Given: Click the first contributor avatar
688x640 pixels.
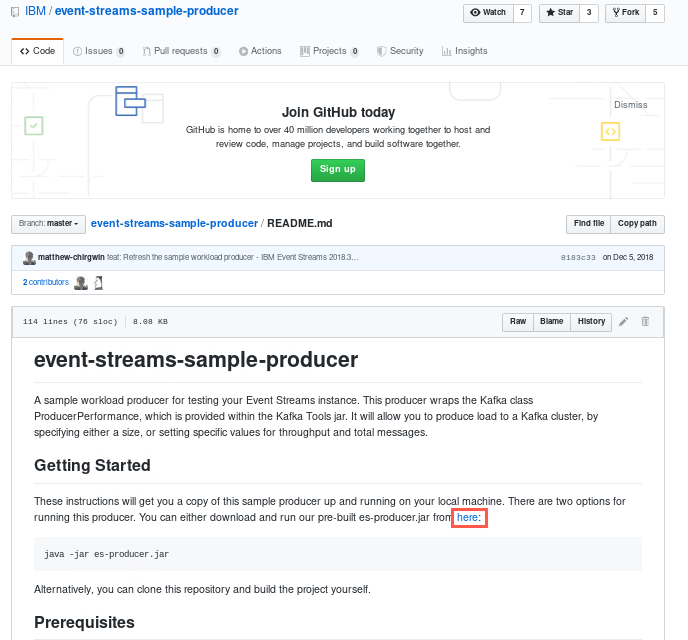Looking at the screenshot, I should [81, 283].
